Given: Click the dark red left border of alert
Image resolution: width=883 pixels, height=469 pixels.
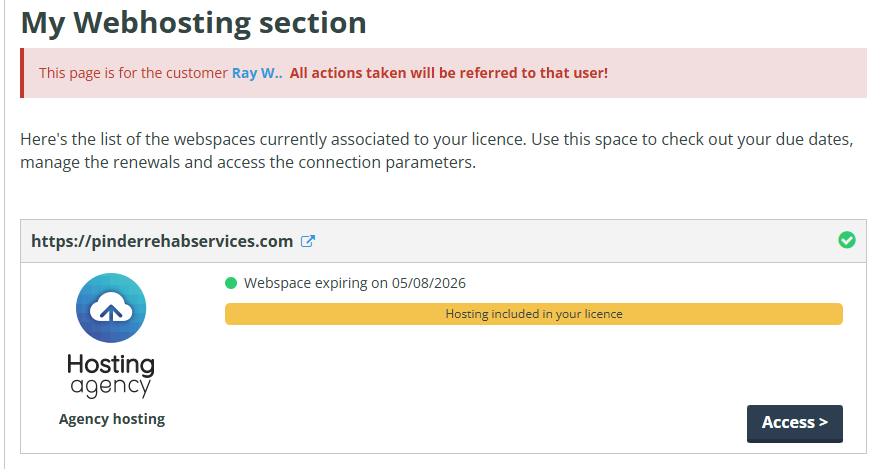Looking at the screenshot, I should click(22, 73).
